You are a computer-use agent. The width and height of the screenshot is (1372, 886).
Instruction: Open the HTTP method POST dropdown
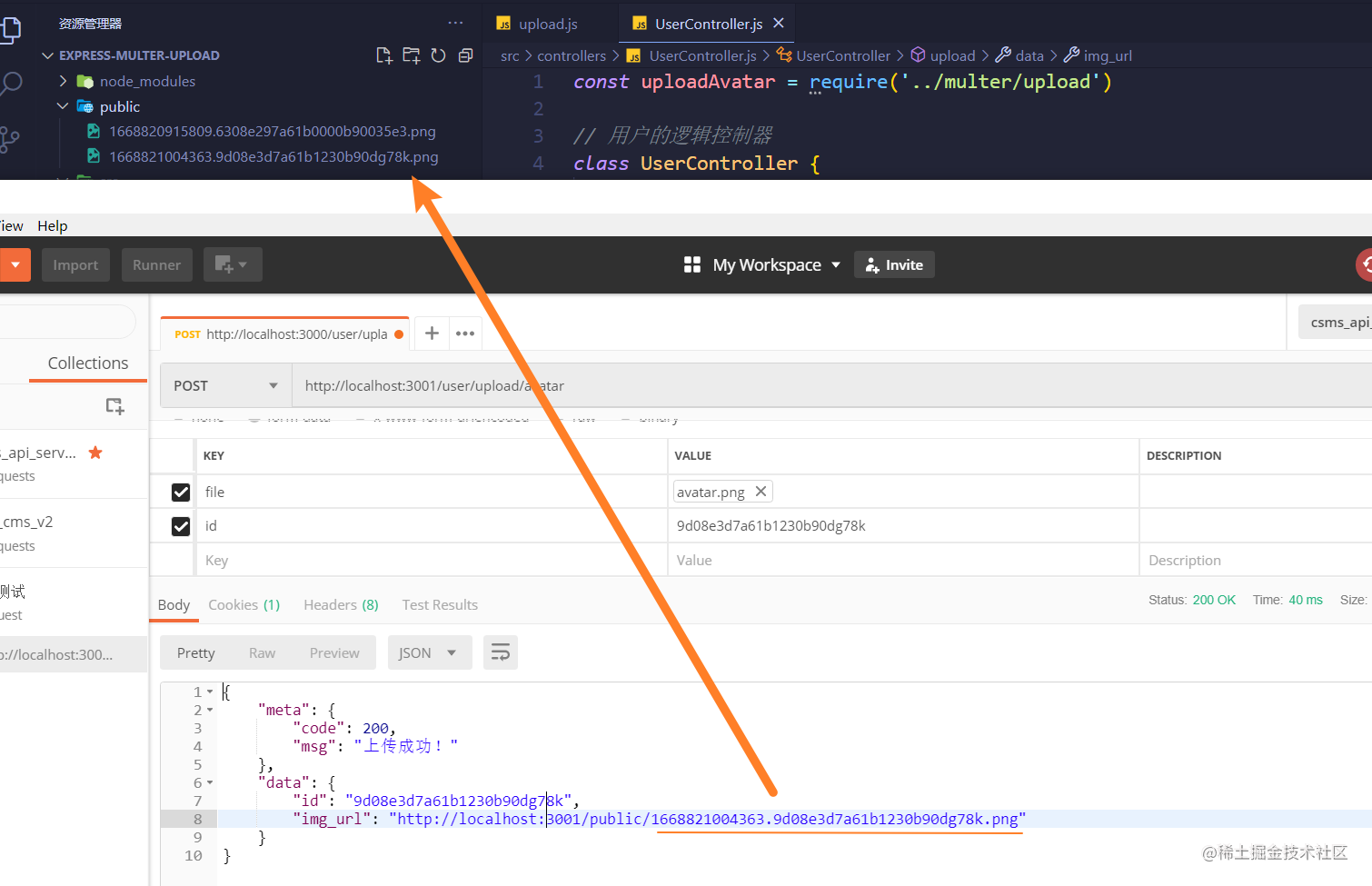click(x=226, y=385)
